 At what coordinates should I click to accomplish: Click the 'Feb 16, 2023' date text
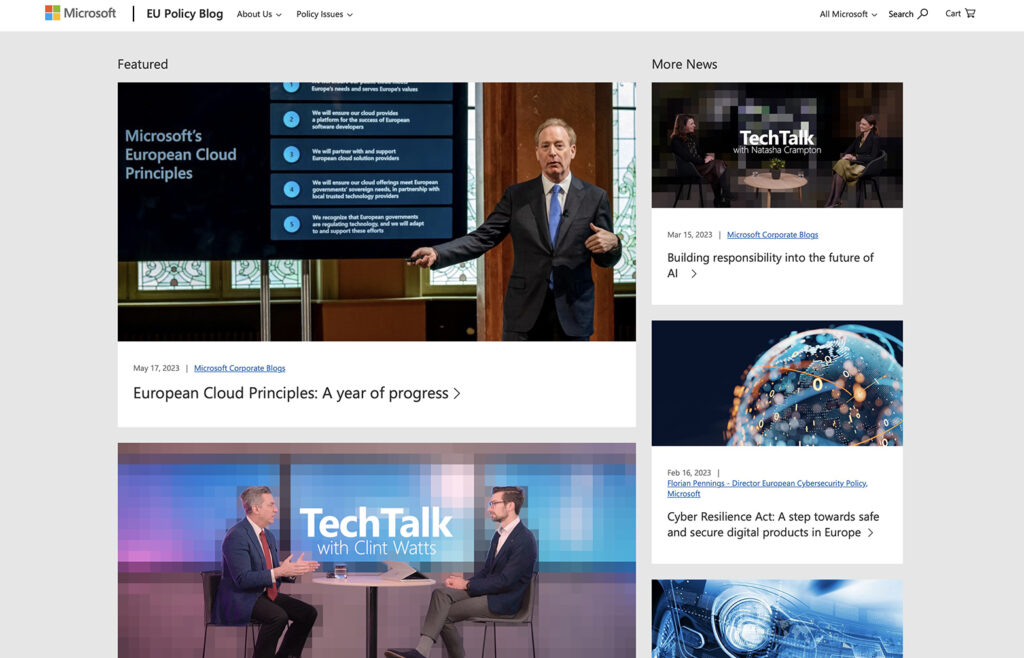pos(689,473)
